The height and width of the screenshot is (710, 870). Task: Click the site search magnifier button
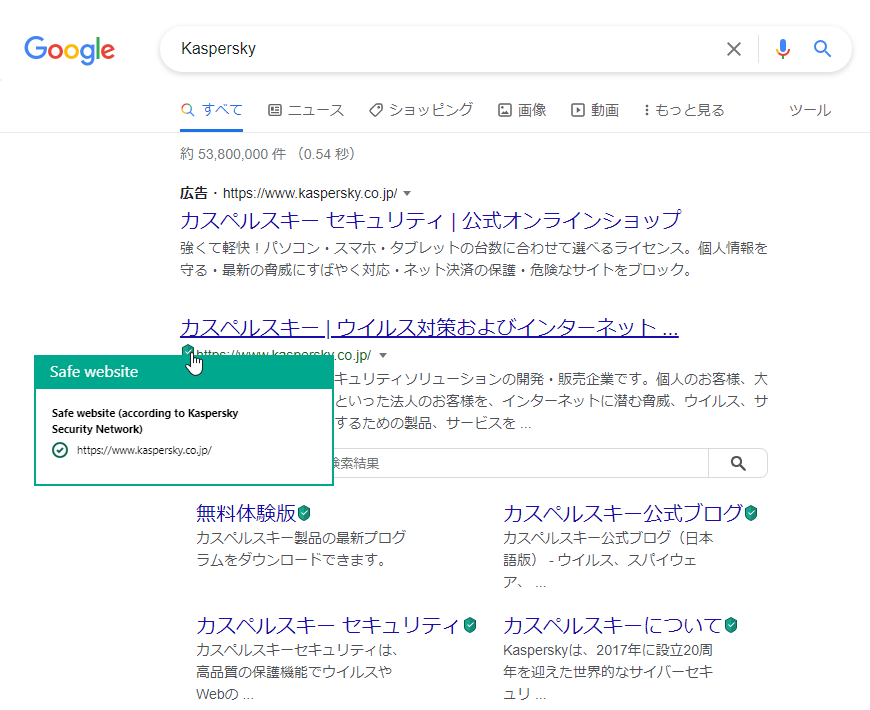coord(738,463)
